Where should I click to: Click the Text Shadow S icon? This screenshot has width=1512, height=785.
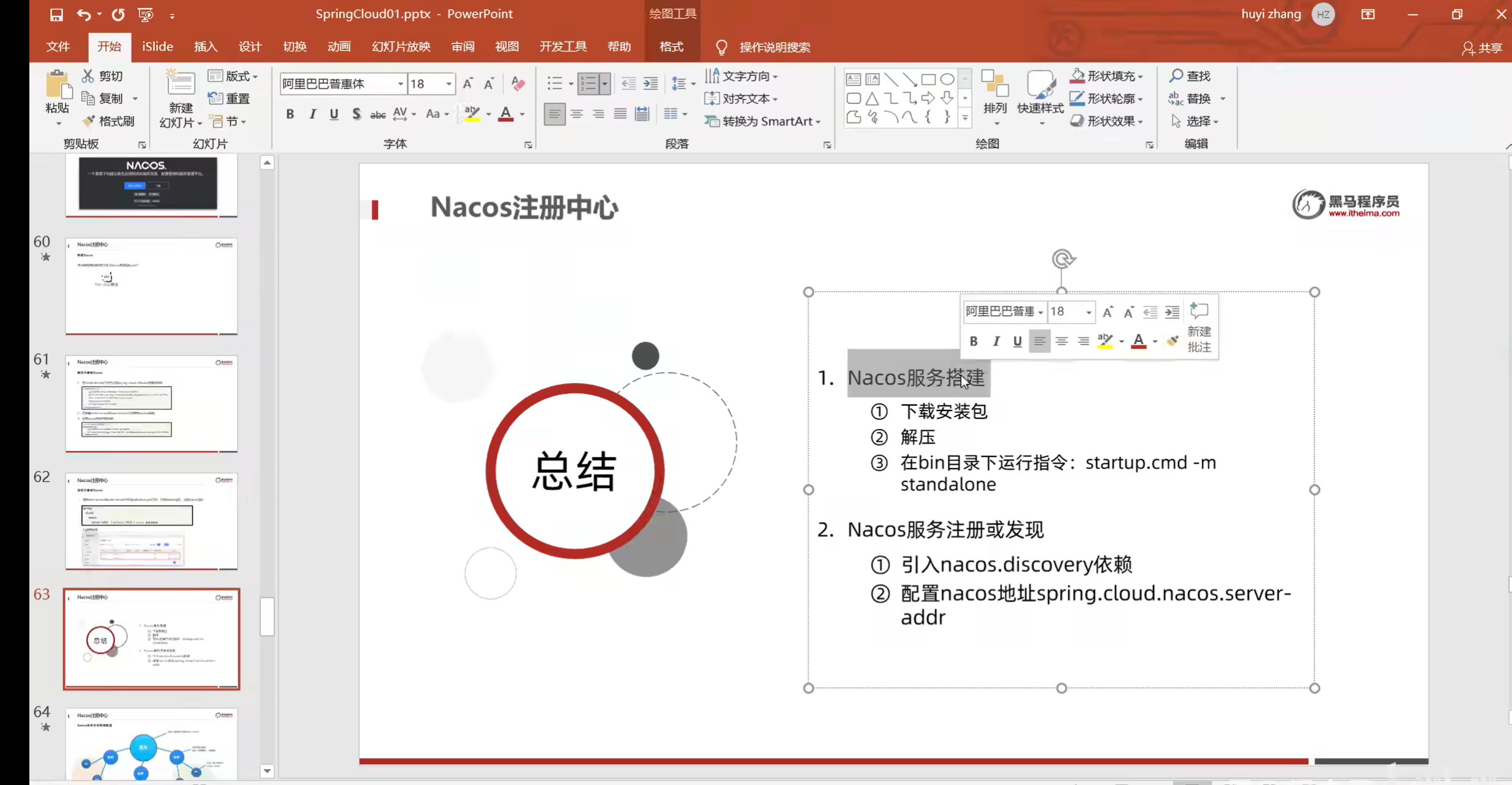pos(356,114)
